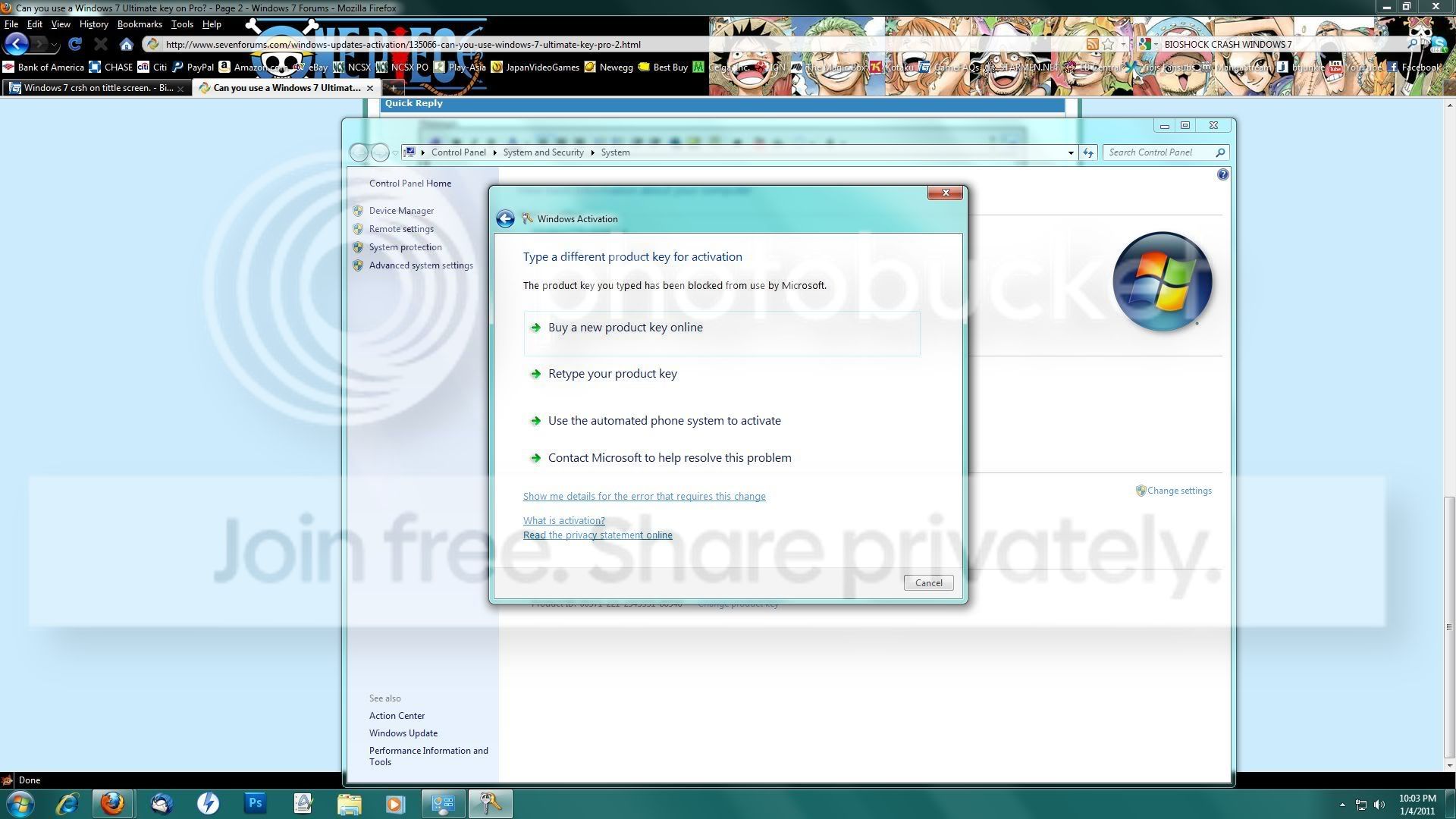Go back with Windows Activation back arrow

[x=505, y=219]
